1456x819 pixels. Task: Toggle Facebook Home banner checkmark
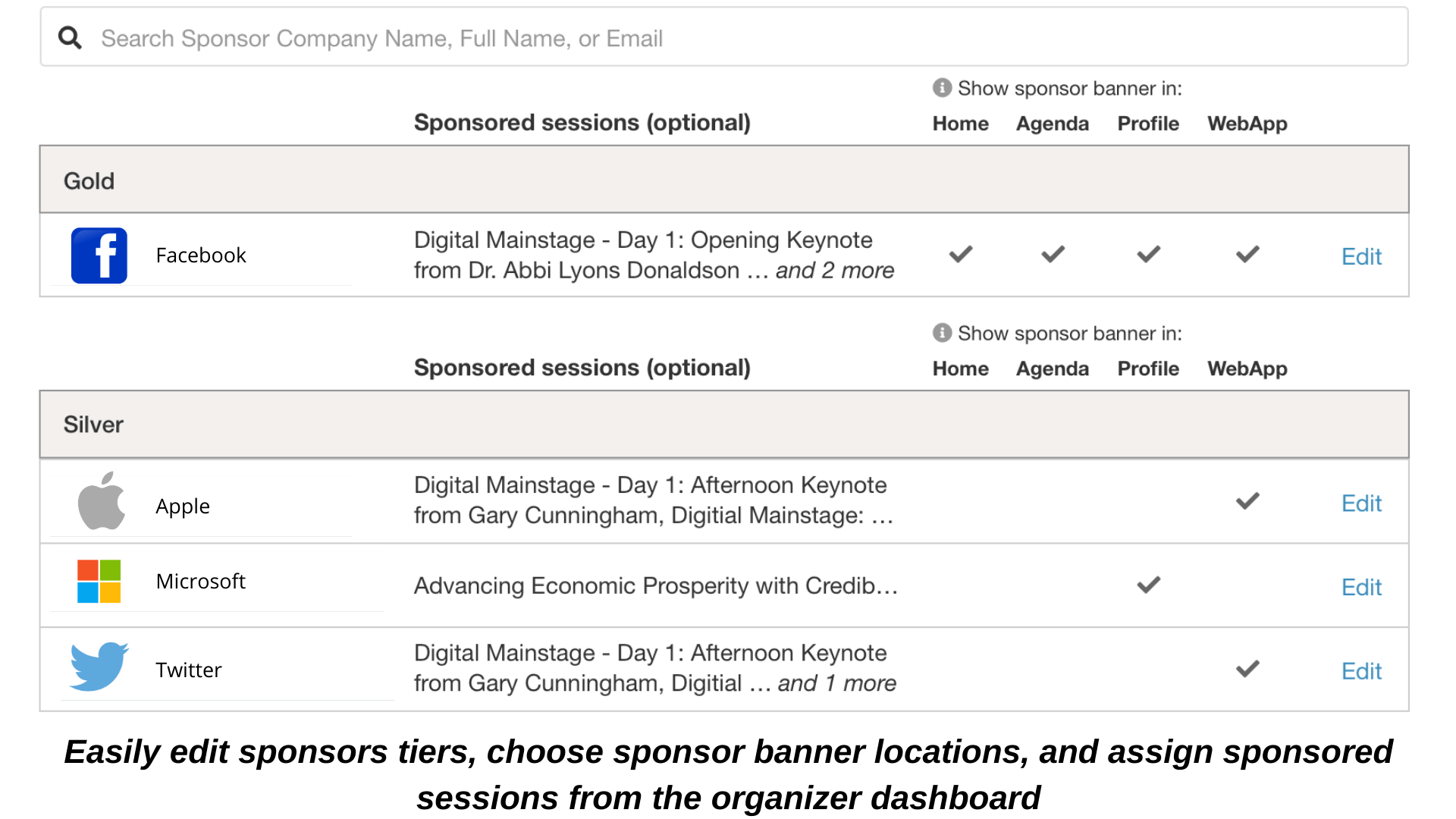tap(961, 255)
